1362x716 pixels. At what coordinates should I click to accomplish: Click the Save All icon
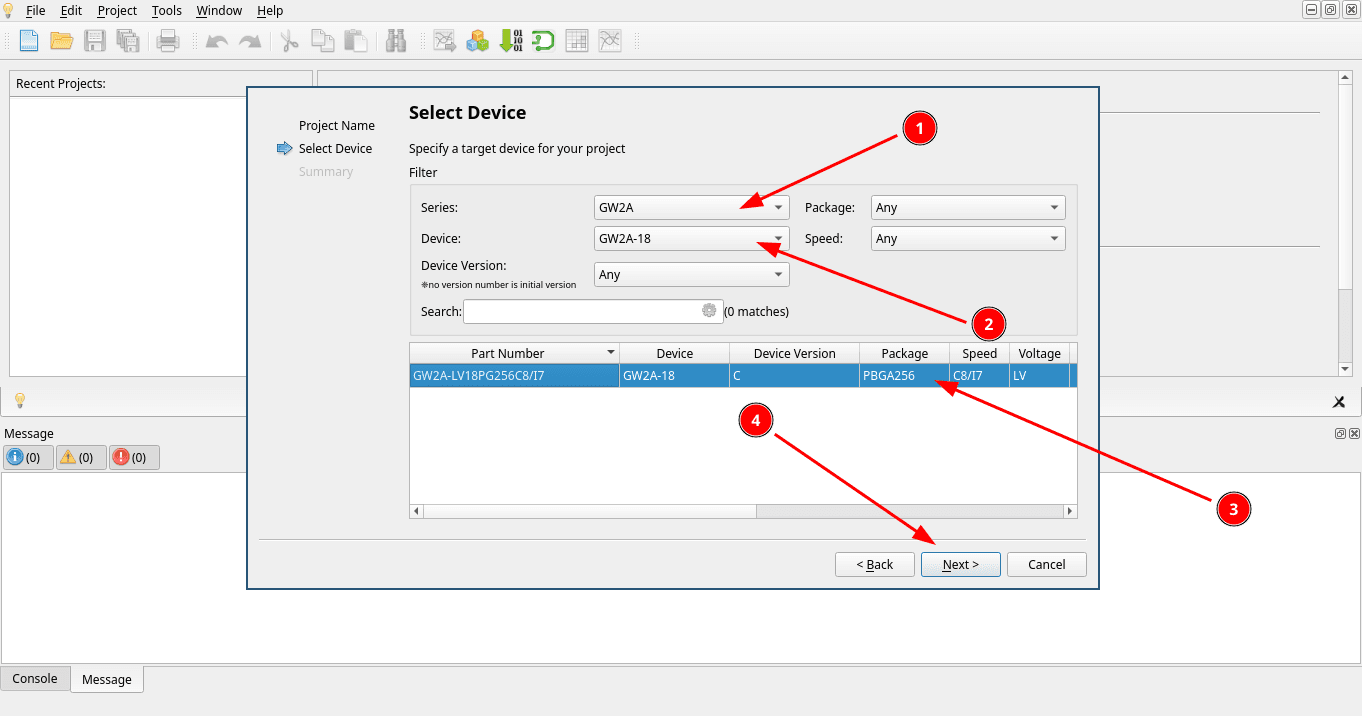pyautogui.click(x=128, y=41)
